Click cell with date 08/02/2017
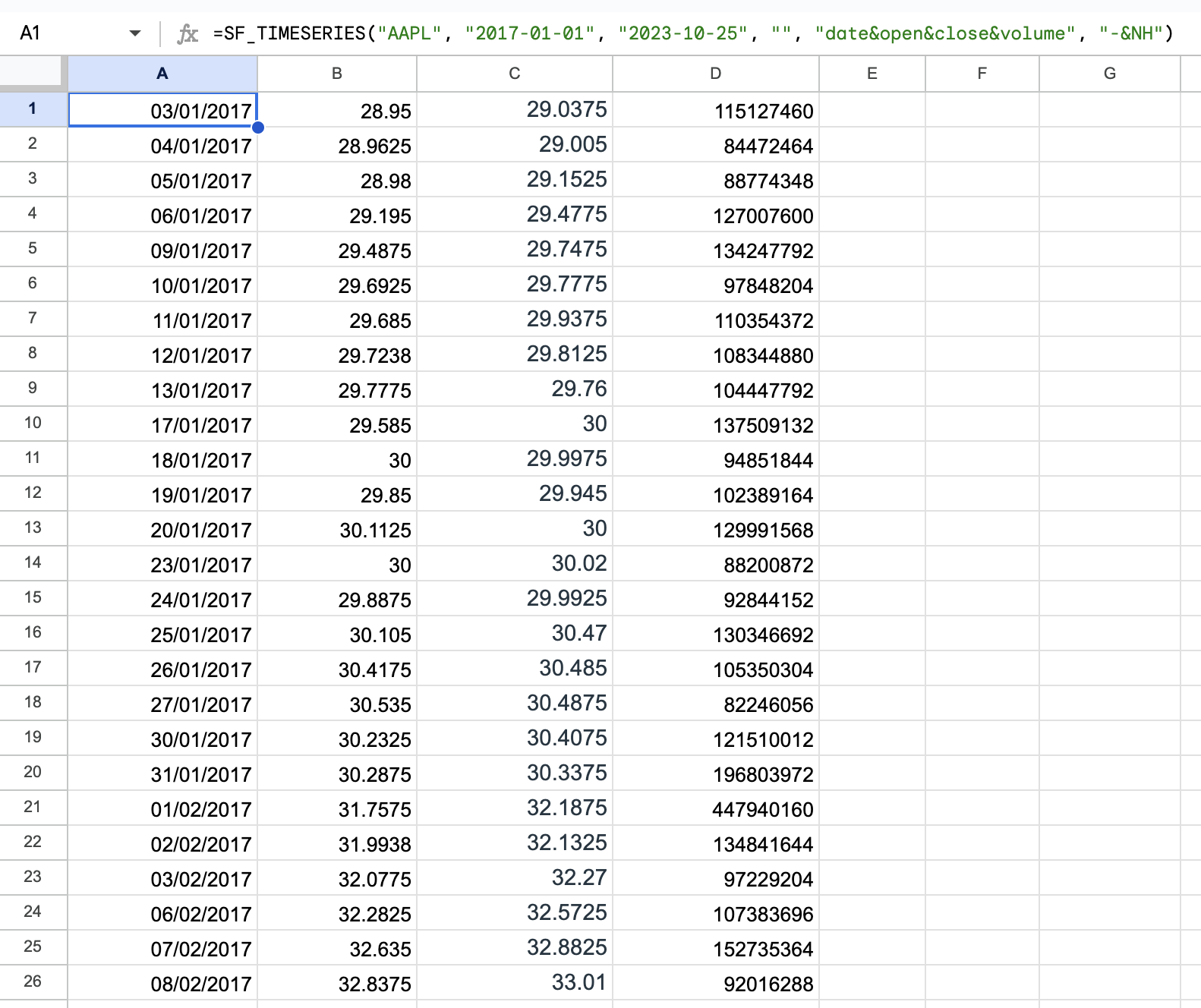Screen dimensions: 1201x1008 [162, 983]
